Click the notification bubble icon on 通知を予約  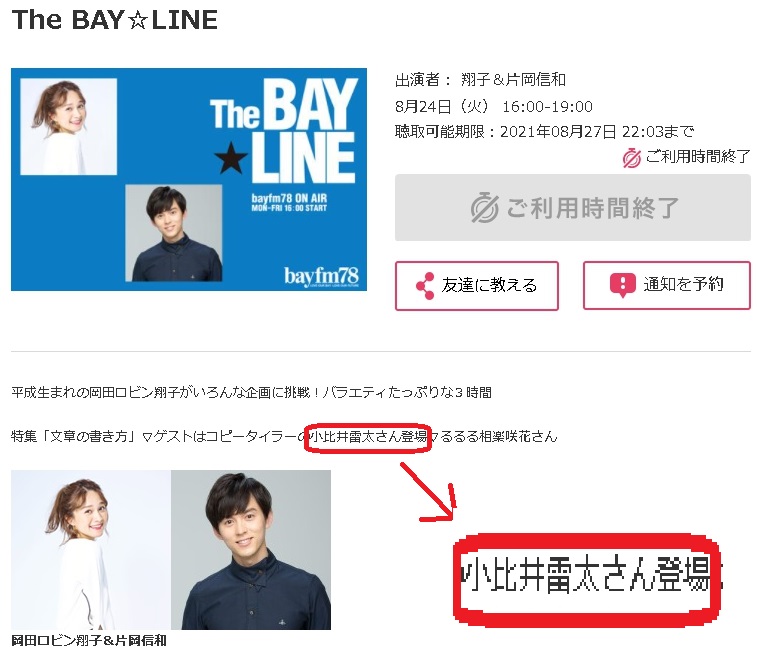click(622, 285)
